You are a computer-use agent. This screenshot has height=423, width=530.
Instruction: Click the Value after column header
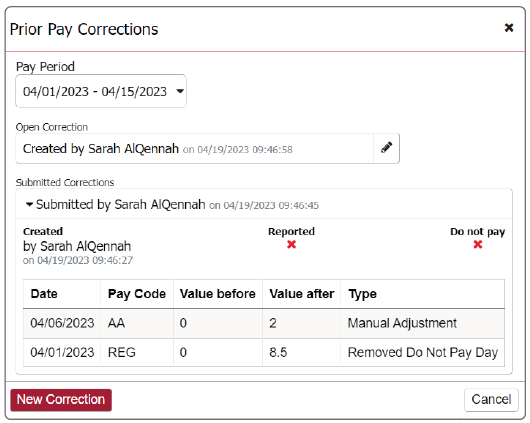point(302,294)
